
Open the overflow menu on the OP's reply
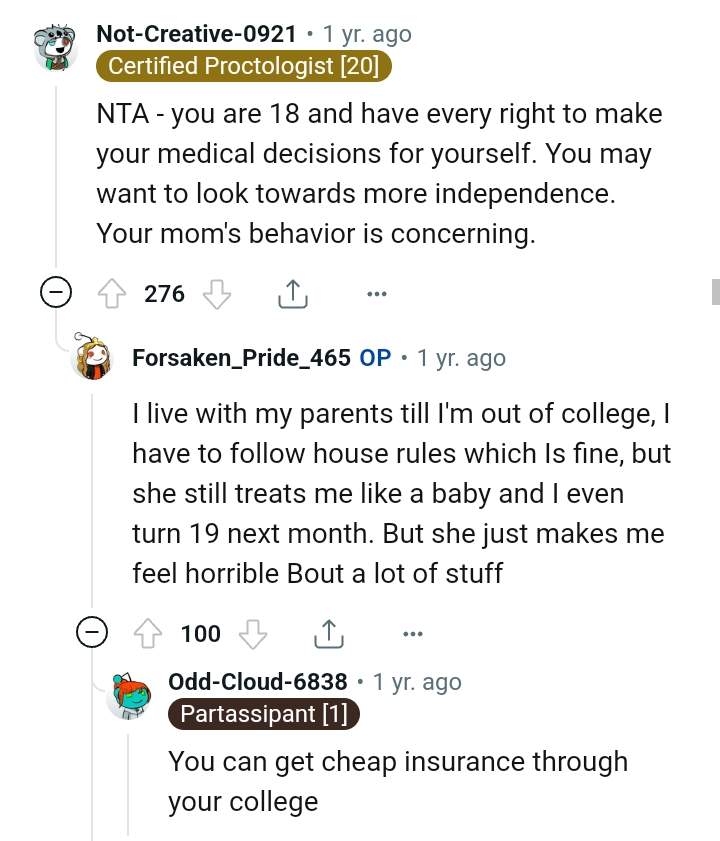(413, 633)
